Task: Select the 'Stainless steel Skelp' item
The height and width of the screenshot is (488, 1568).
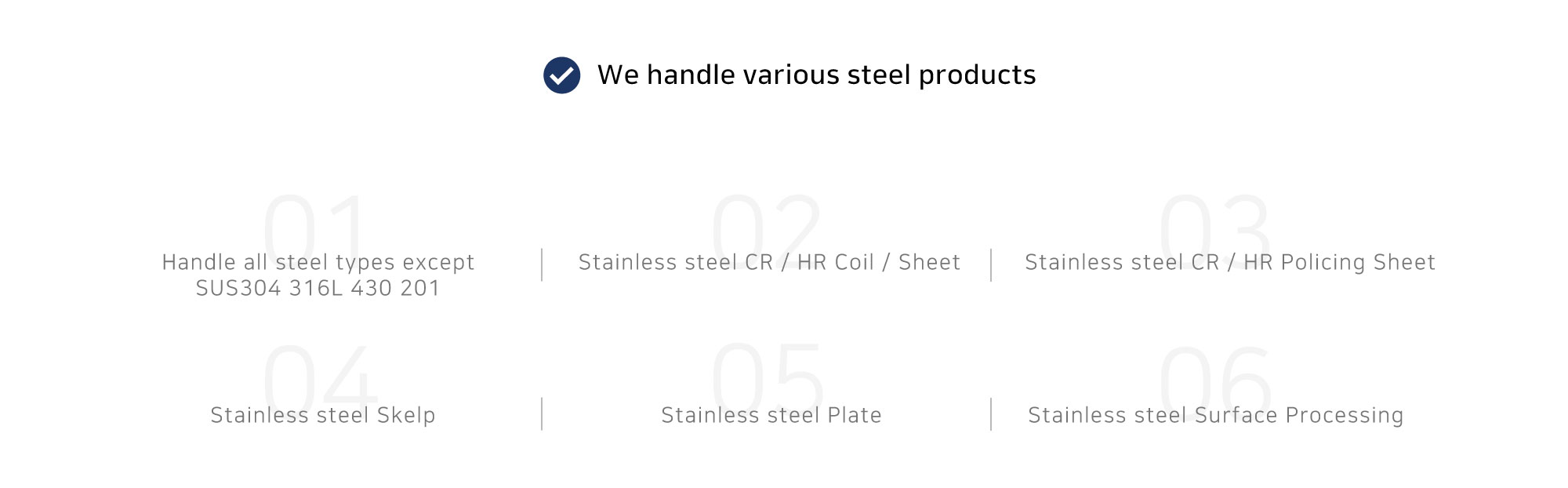Action: pos(323,415)
